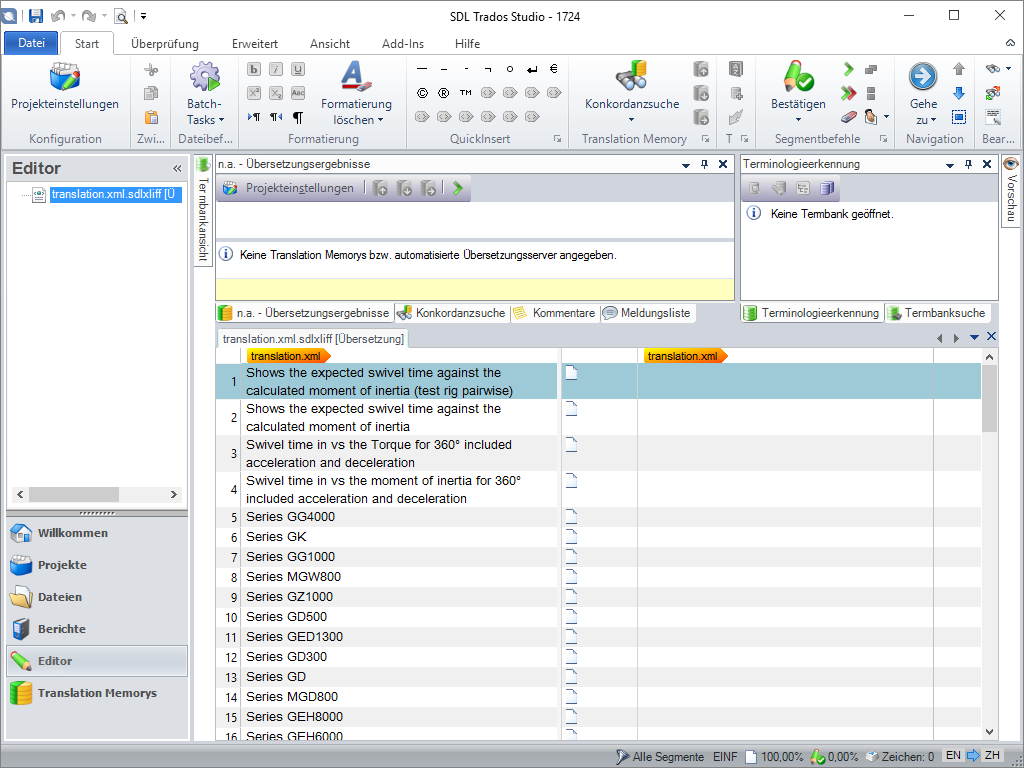Viewport: 1024px width, 768px height.
Task: Expand the Segmentbefehle group dialog launcher
Action: click(883, 138)
